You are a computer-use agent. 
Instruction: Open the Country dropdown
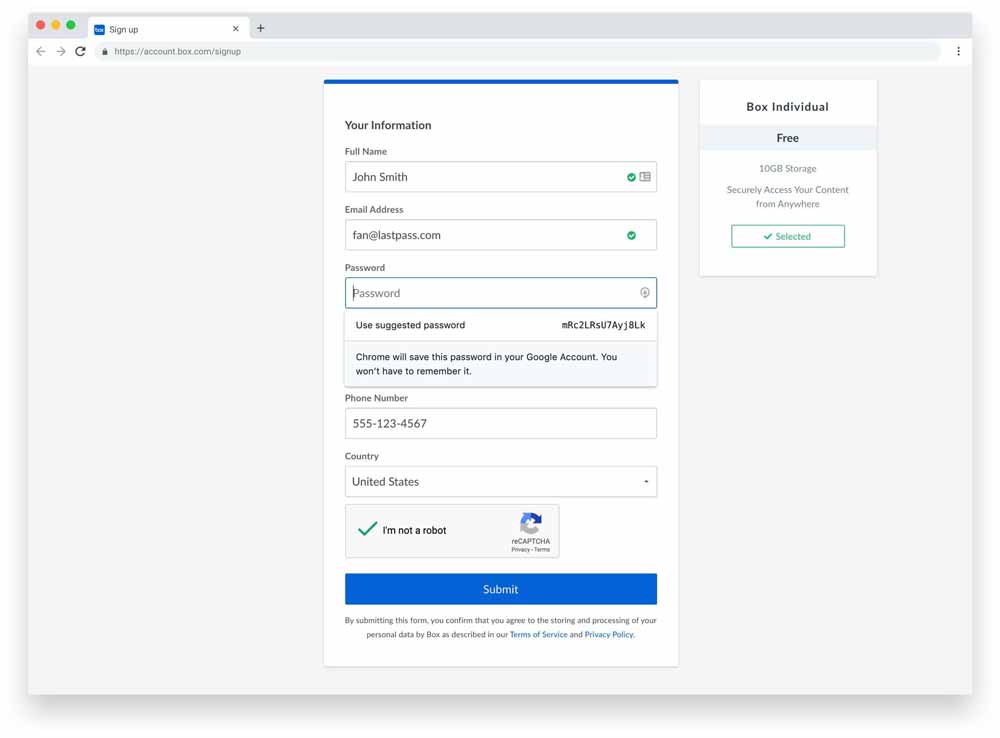click(x=645, y=481)
